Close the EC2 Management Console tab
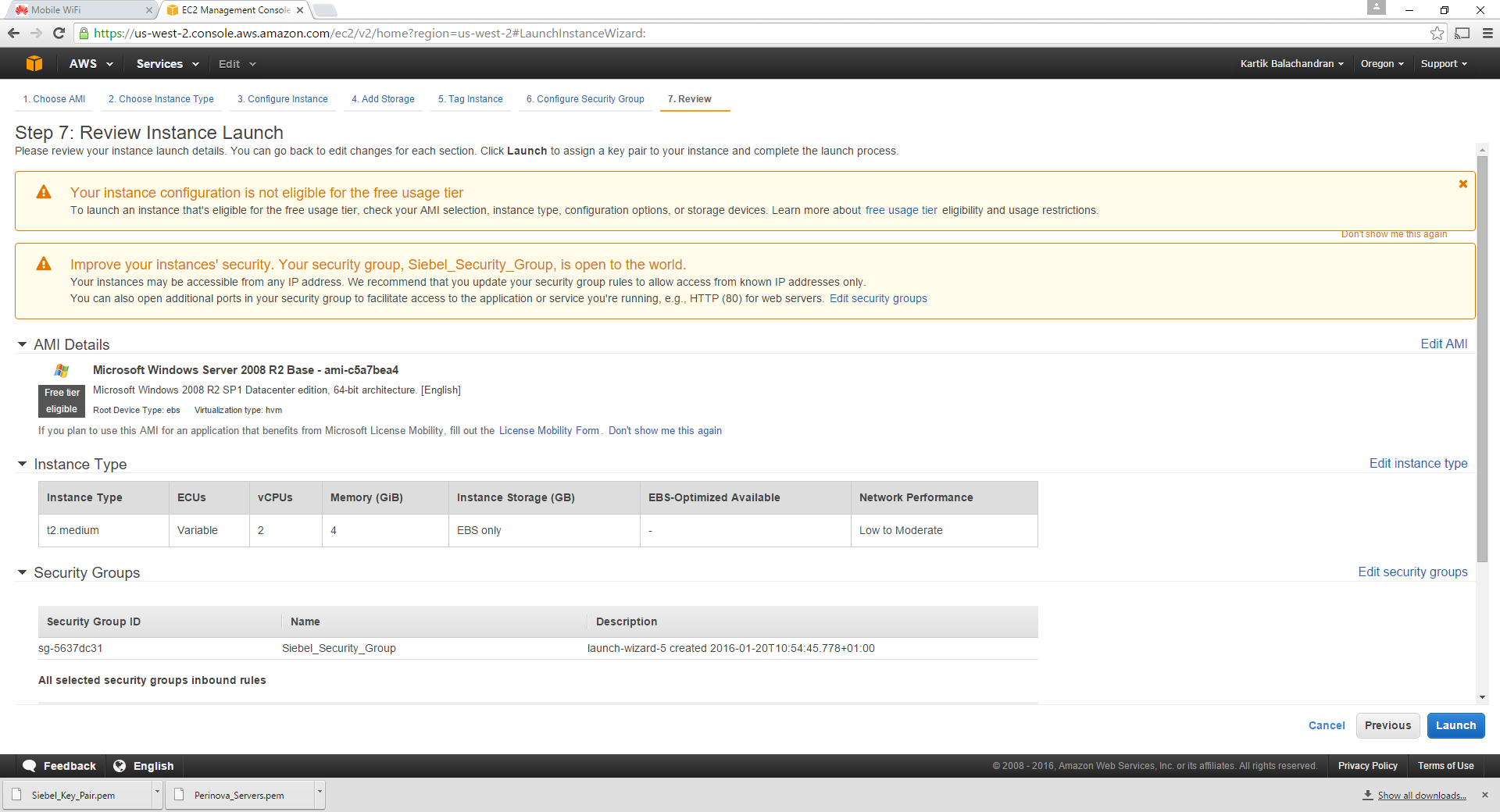The height and width of the screenshot is (812, 1500). coord(300,10)
